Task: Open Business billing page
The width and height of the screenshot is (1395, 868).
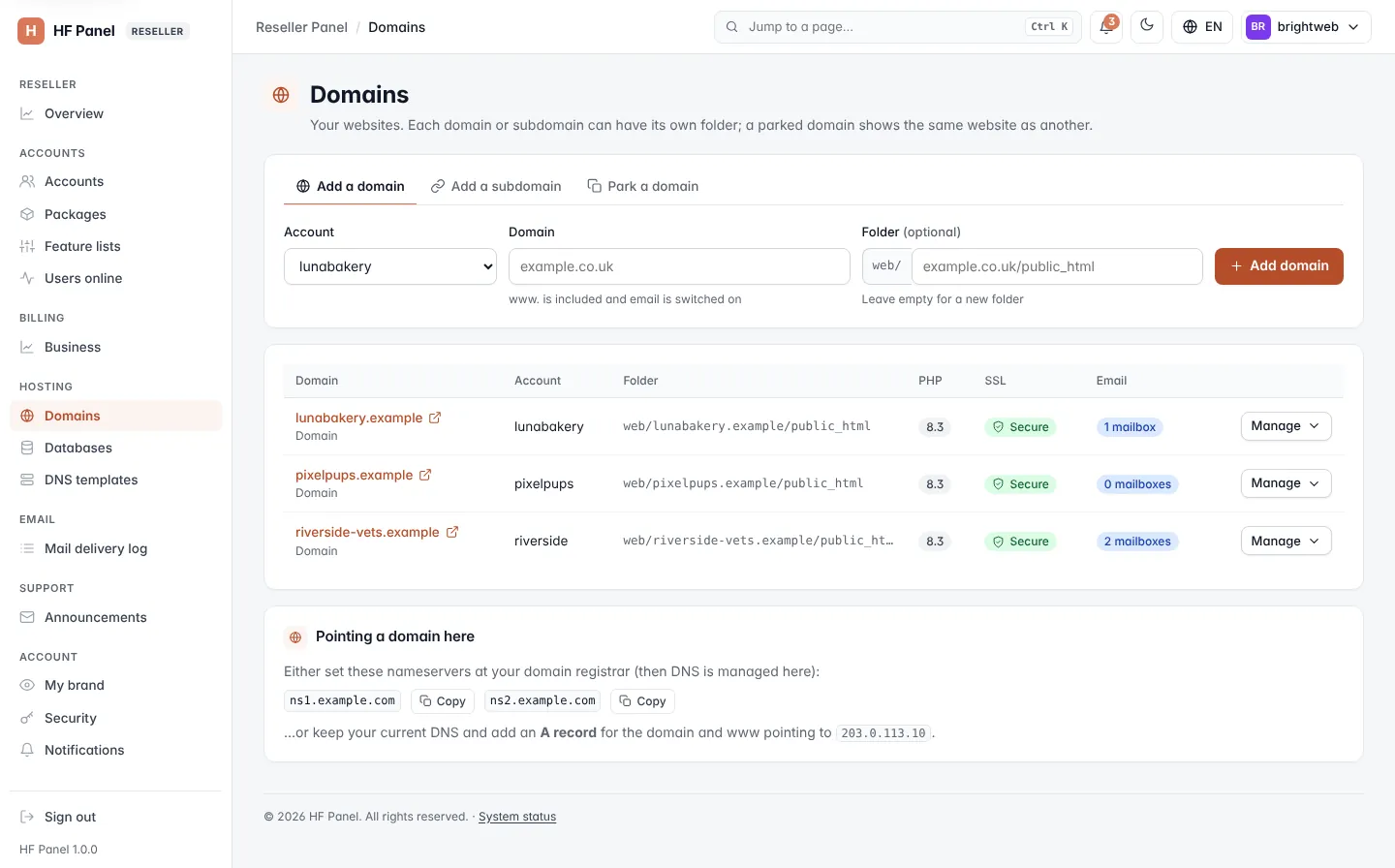Action: 116,347
